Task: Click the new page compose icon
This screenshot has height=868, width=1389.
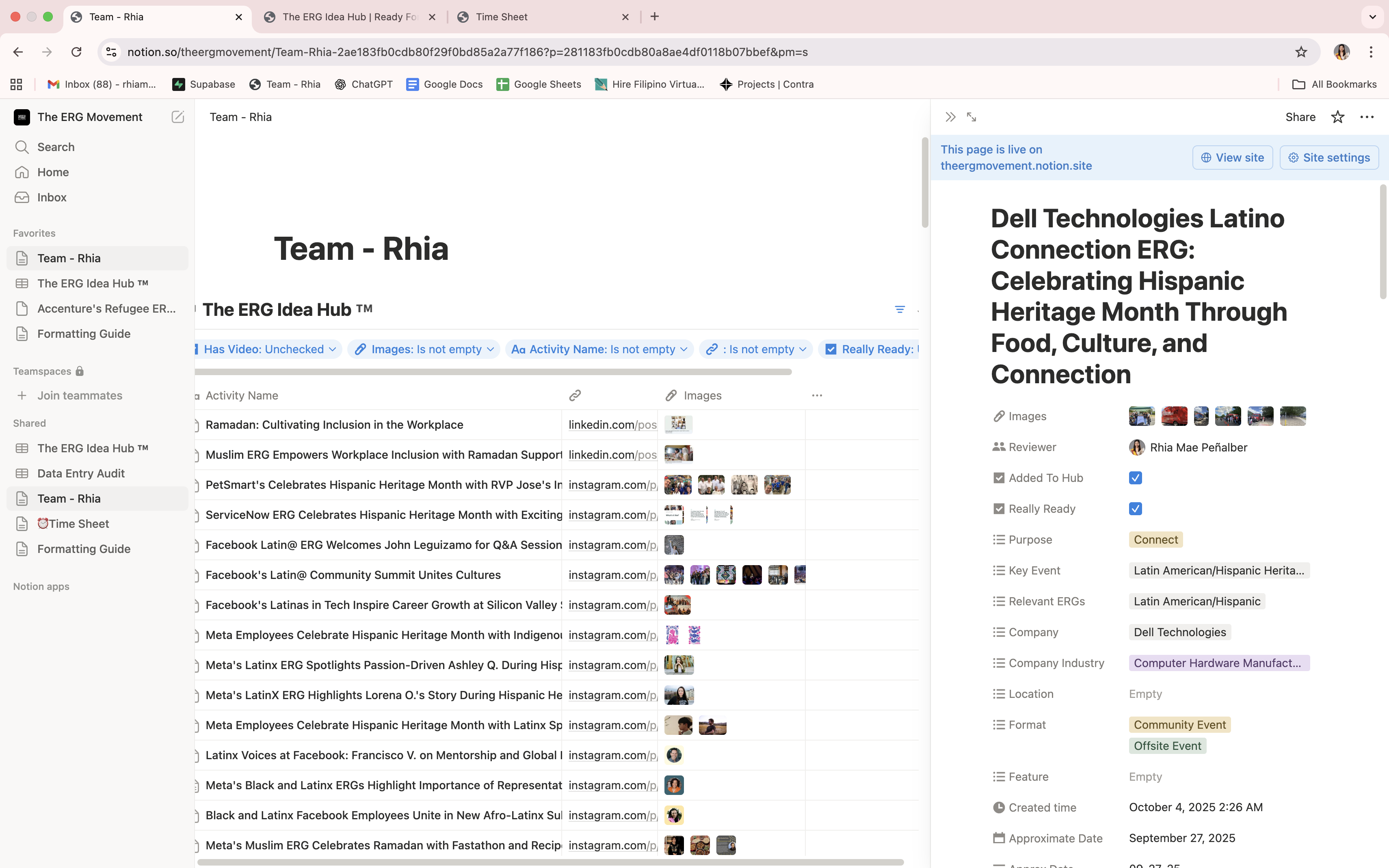Action: point(177,117)
